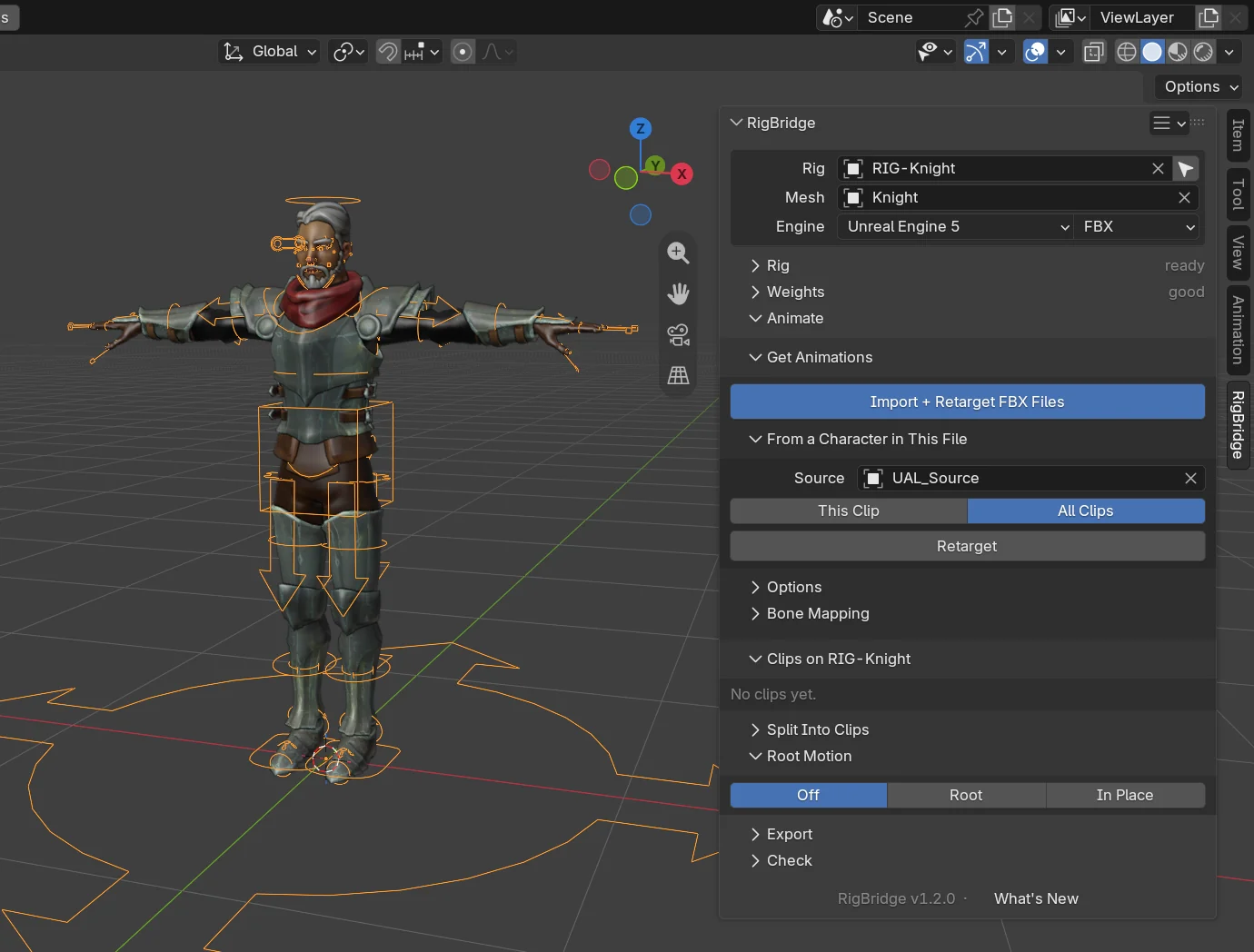Image resolution: width=1254 pixels, height=952 pixels.
Task: Click the blue Z axis on the gizmo
Action: 641,128
